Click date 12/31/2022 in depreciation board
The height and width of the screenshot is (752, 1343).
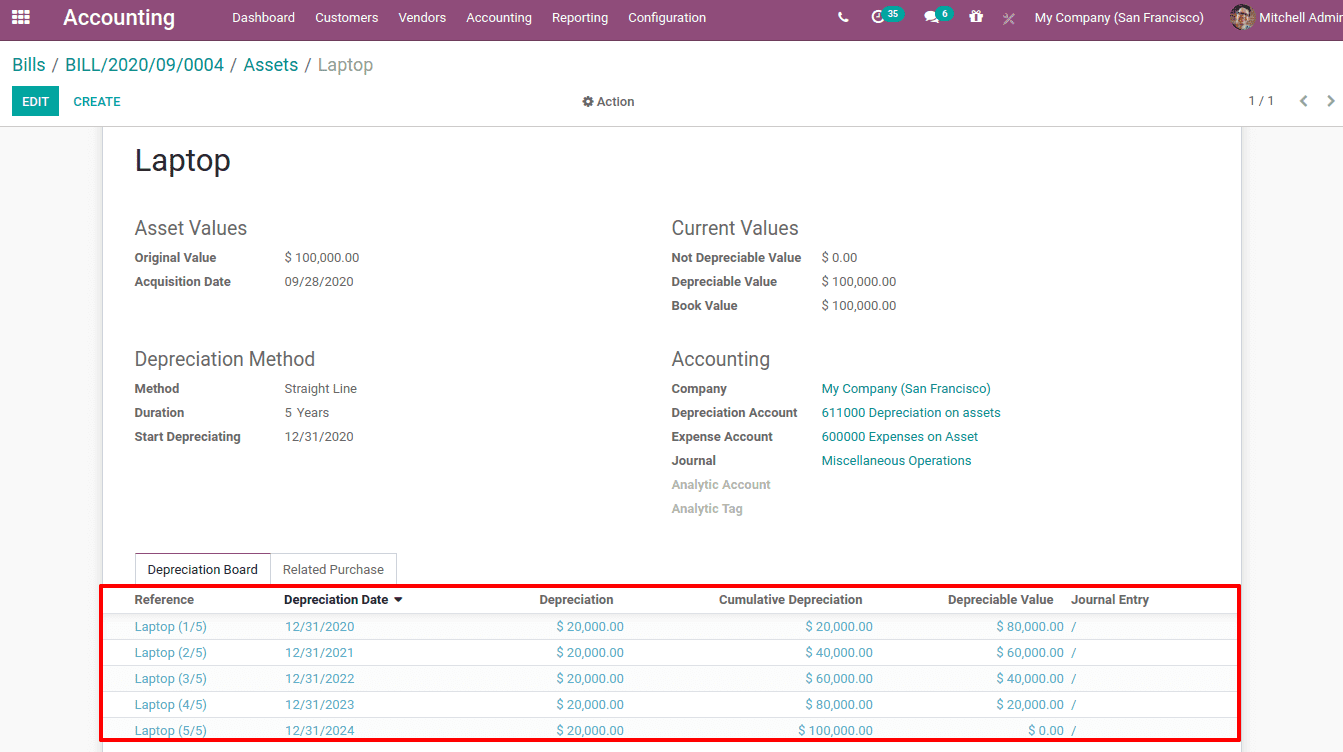(319, 679)
